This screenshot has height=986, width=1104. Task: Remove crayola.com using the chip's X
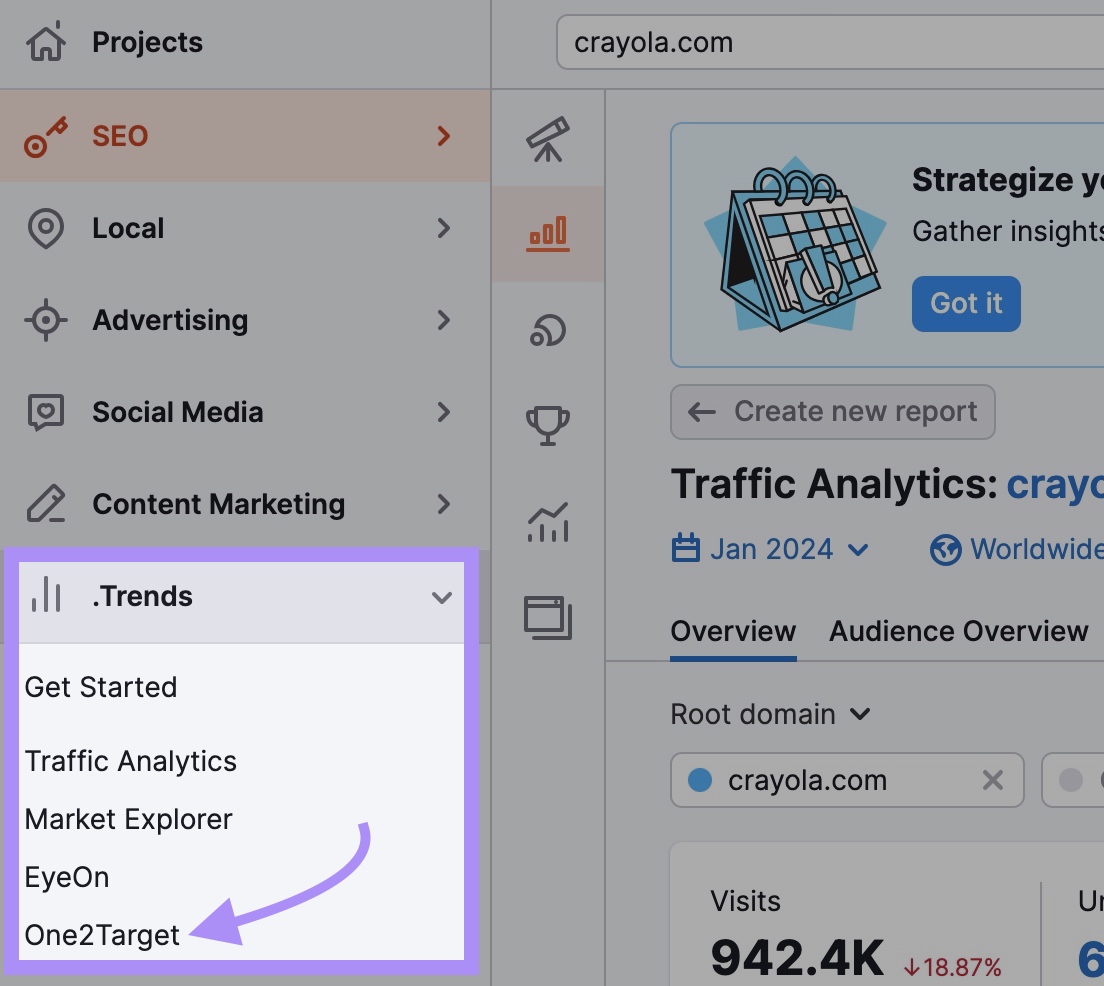pos(992,780)
